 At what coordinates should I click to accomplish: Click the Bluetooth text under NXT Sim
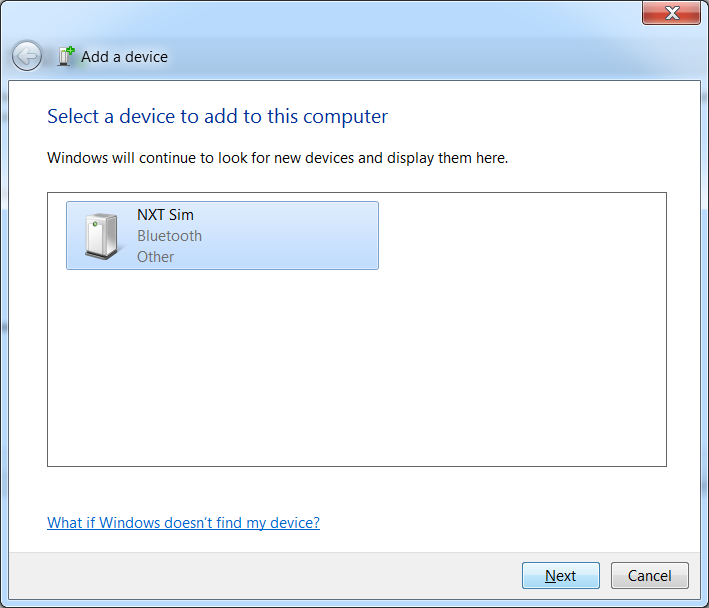tap(169, 236)
